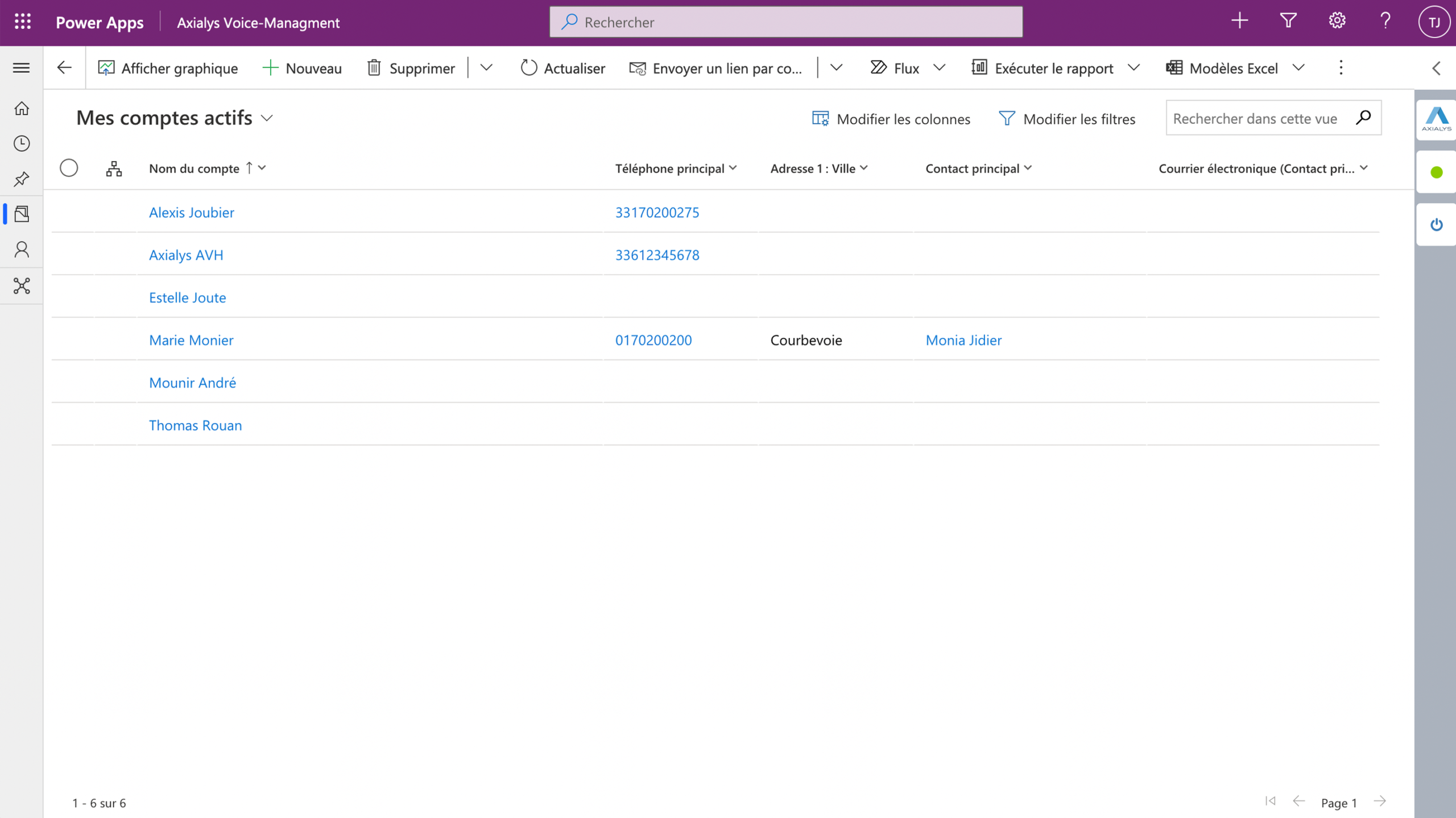Open the Alexis Joubier account link
Screen dimensions: 1456x818
tap(192, 212)
